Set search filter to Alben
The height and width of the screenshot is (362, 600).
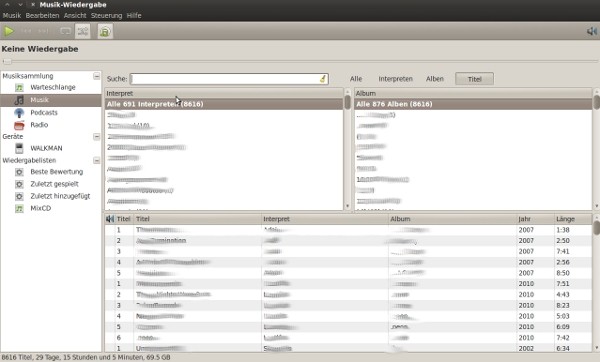(435, 79)
